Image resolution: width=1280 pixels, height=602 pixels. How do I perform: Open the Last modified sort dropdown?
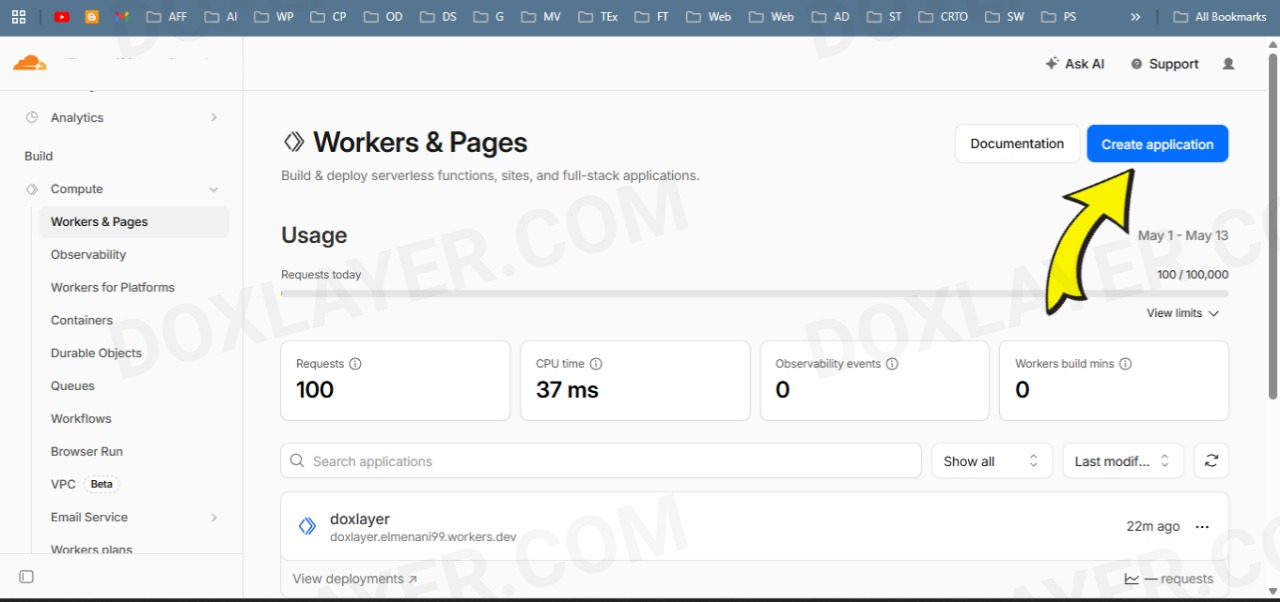tap(1123, 461)
